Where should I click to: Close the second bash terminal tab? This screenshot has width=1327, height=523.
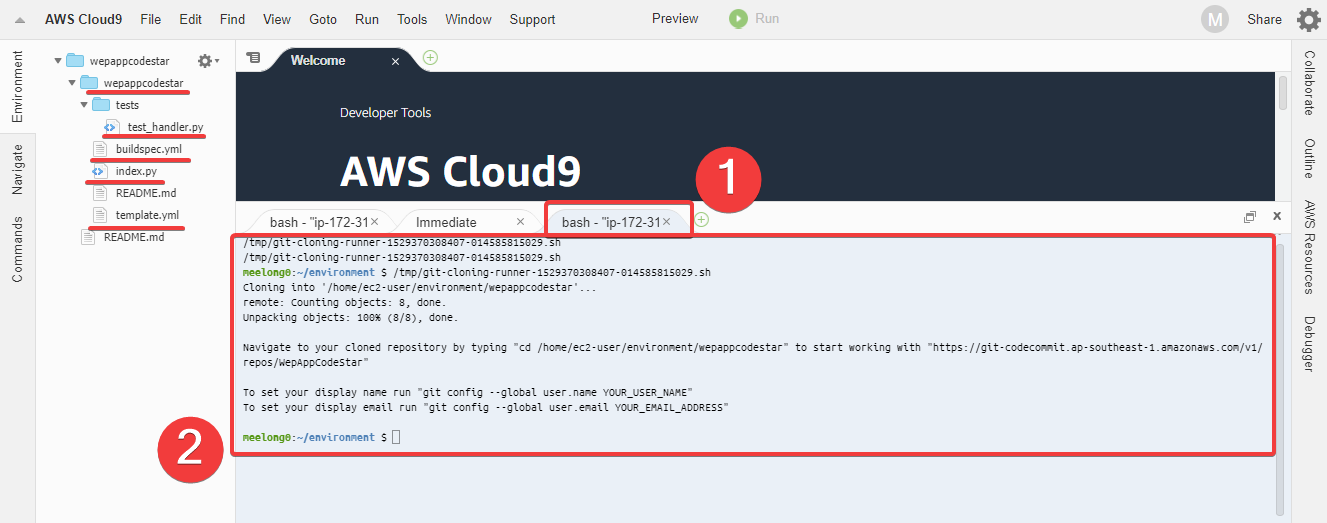(666, 222)
